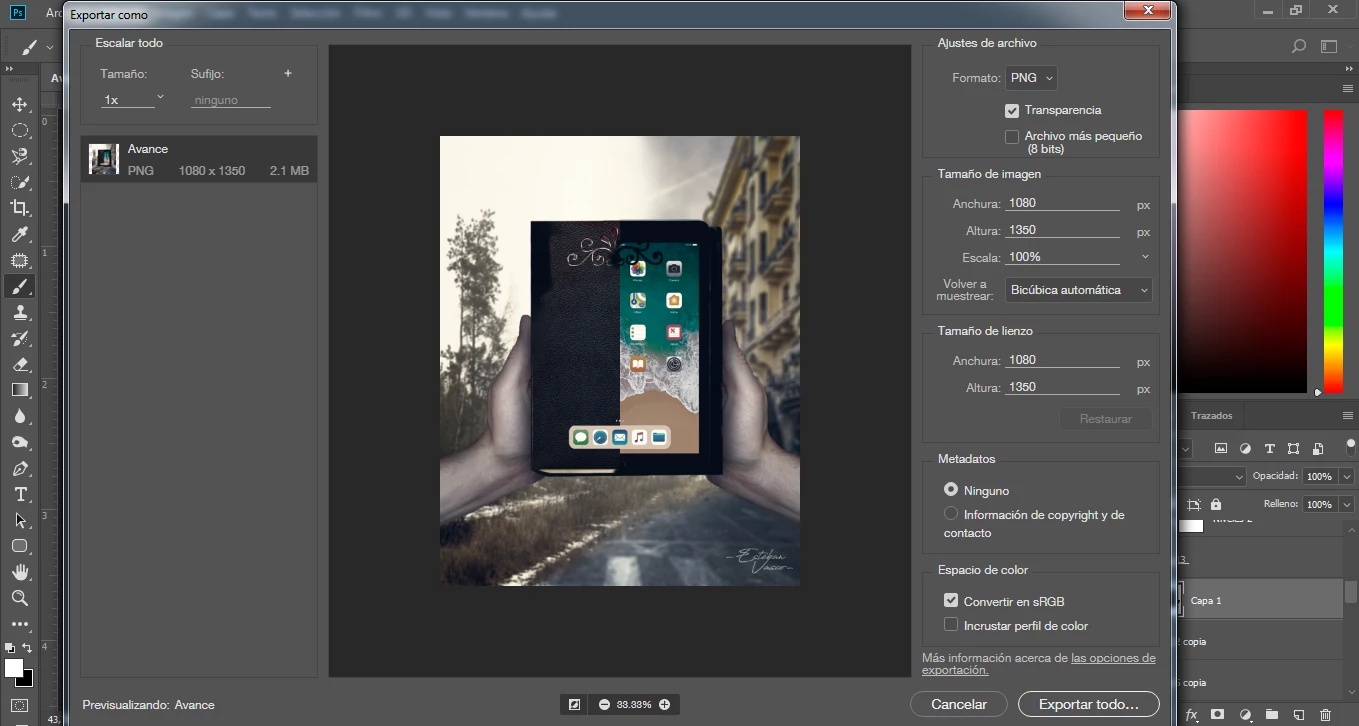Select the Información de copyright radio button
This screenshot has width=1359, height=726.
tap(950, 513)
